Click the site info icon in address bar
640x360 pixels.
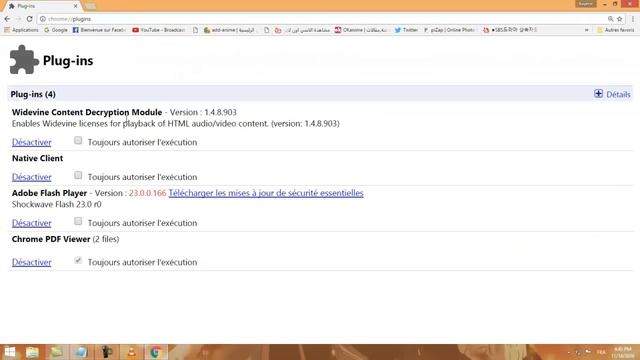point(42,19)
